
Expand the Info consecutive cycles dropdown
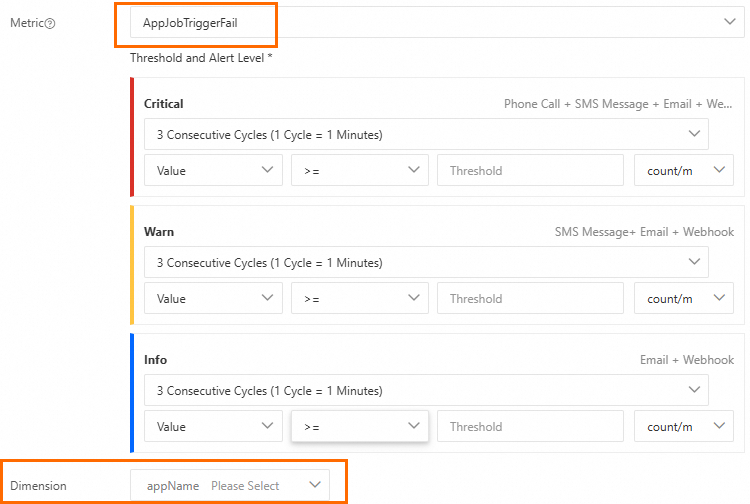425,390
